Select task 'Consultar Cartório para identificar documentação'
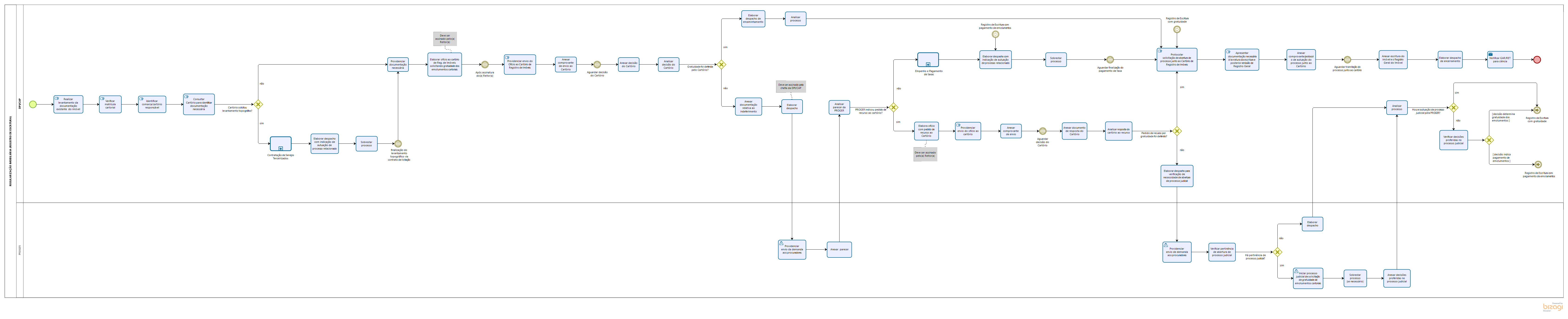 tap(199, 104)
